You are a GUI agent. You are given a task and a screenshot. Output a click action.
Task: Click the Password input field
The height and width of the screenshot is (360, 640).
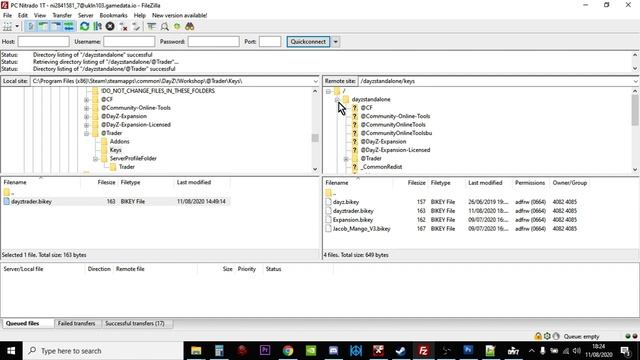click(213, 42)
